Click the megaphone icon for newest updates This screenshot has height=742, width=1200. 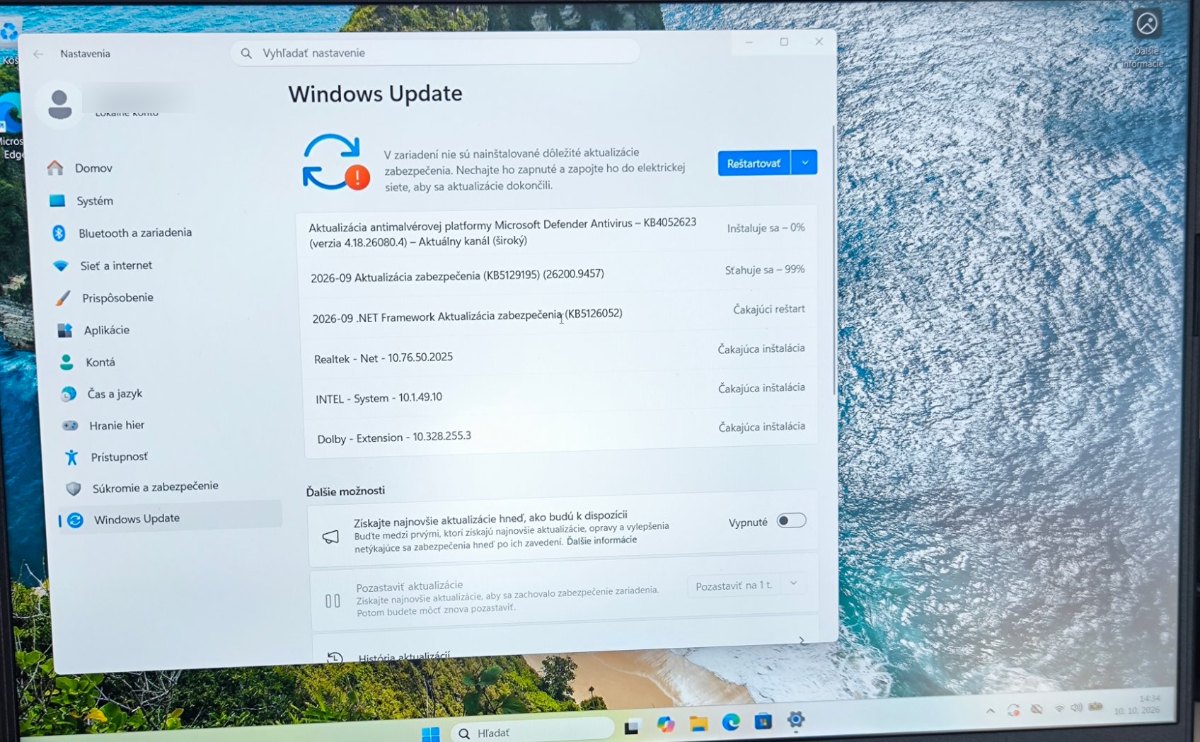330,536
